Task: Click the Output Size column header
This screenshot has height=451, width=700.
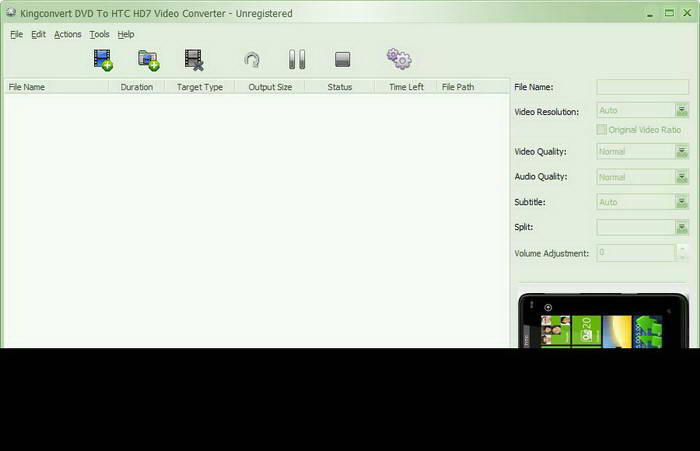Action: click(270, 87)
